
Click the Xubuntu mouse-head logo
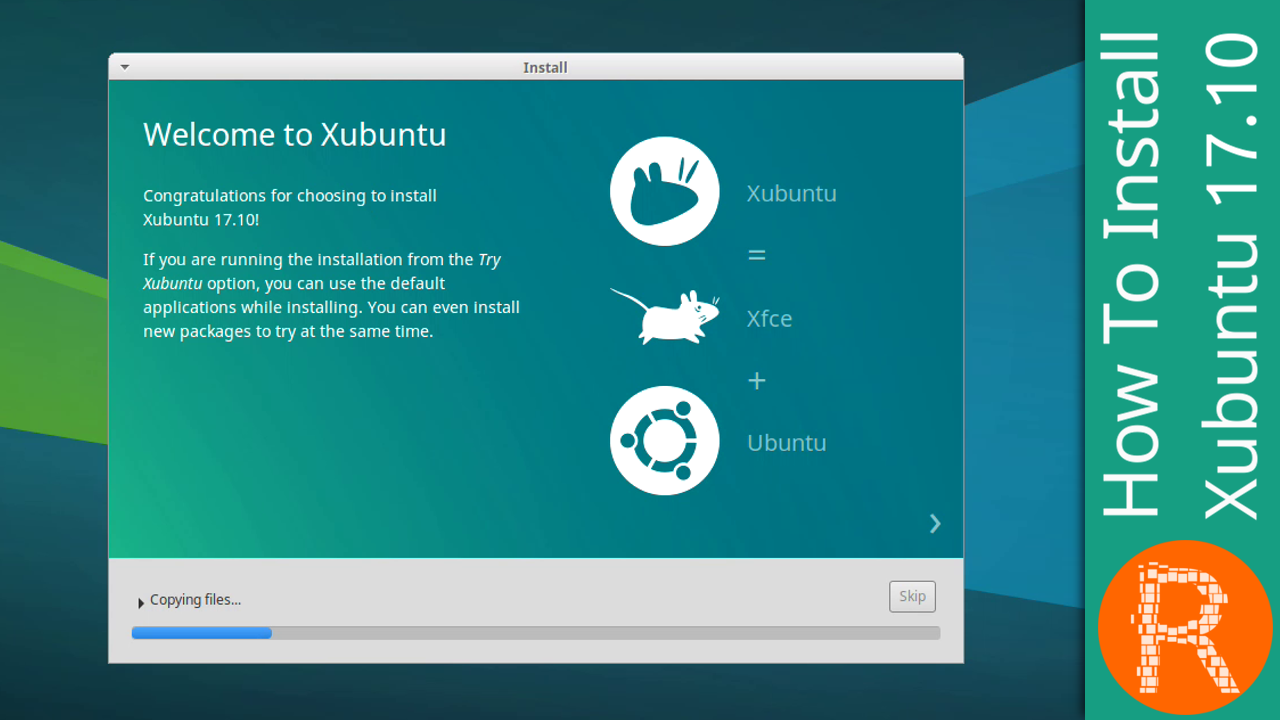(665, 191)
